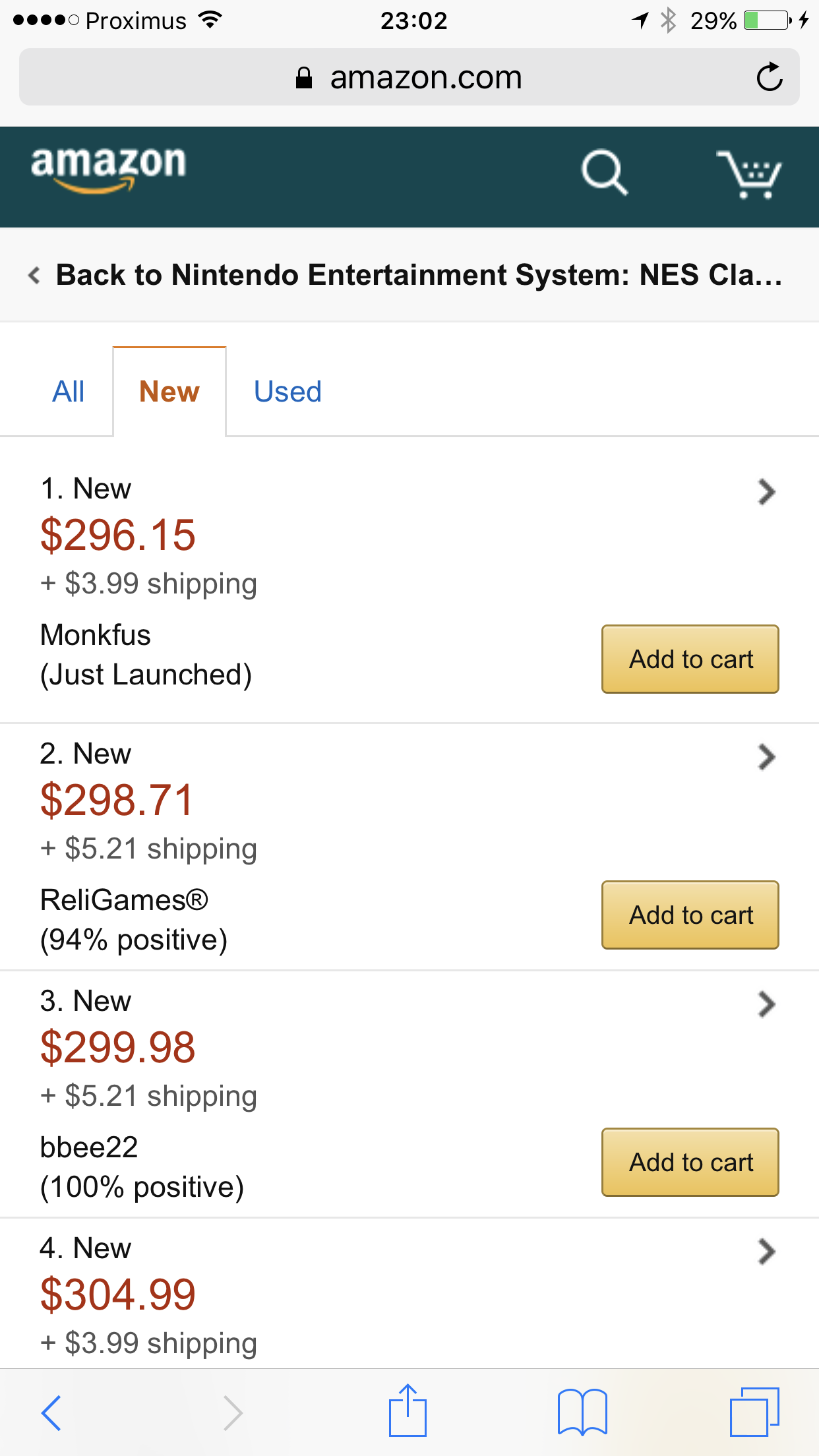Switch to the Used offers tab
The height and width of the screenshot is (1456, 819).
(x=288, y=392)
